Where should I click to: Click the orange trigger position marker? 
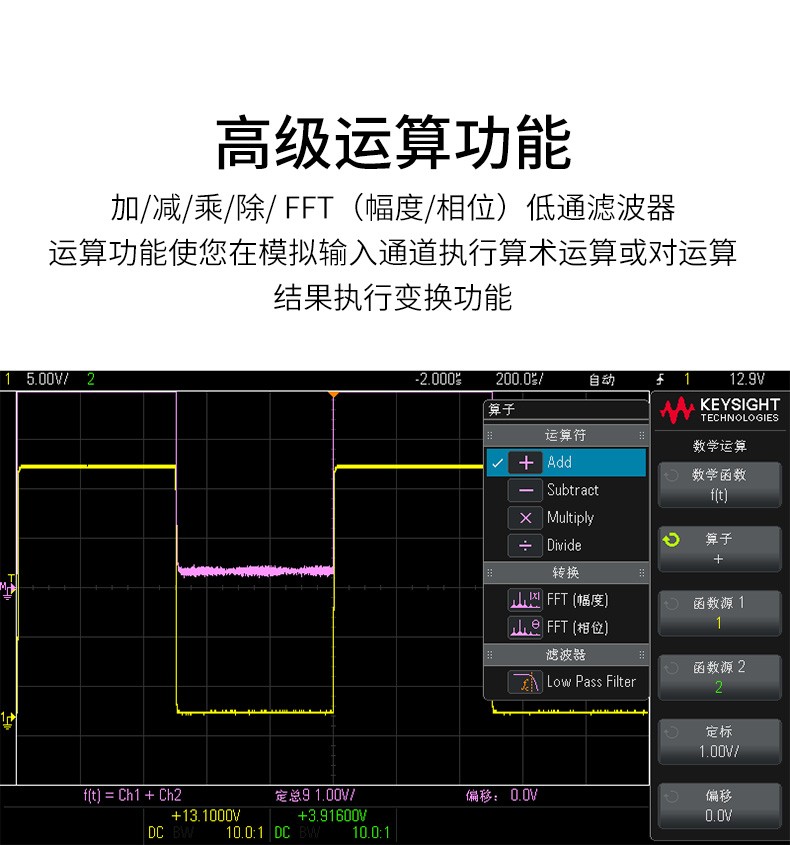coord(334,394)
